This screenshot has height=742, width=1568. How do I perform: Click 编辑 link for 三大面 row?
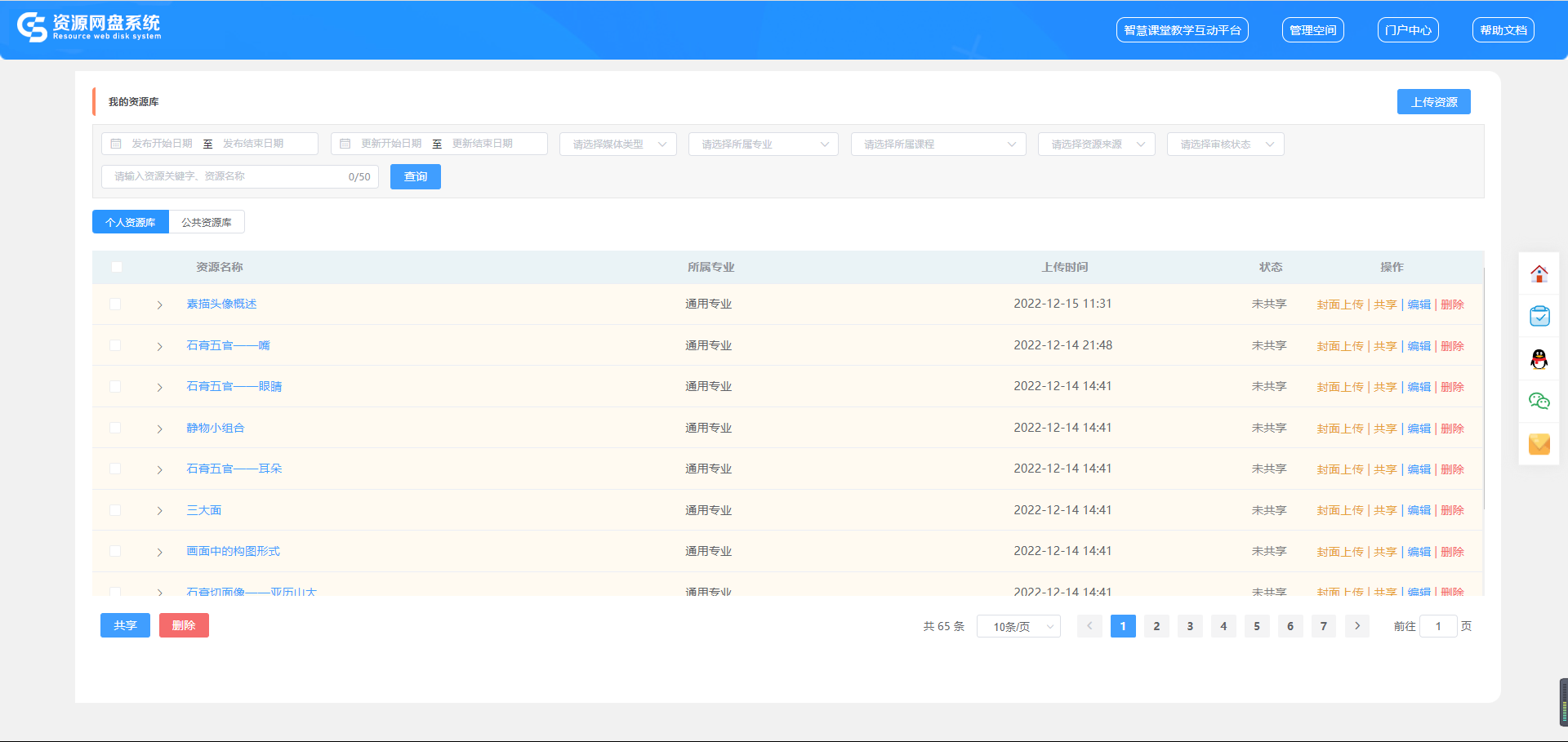click(1419, 510)
